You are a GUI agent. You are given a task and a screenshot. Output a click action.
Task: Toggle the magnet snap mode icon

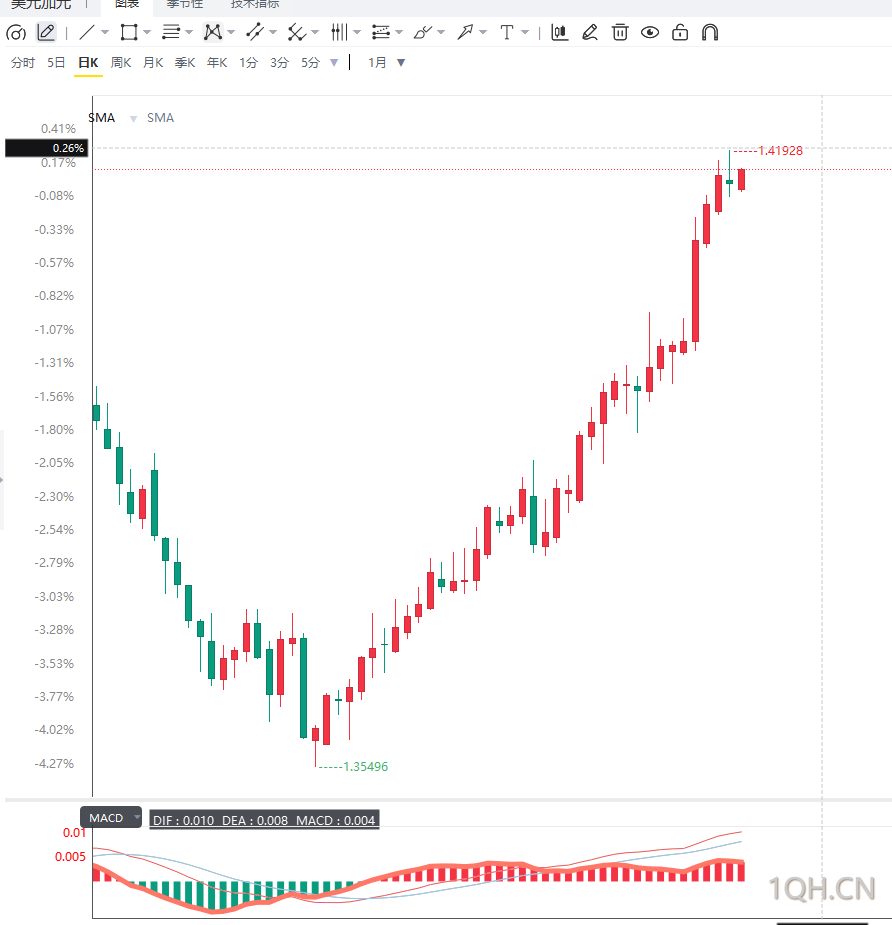pyautogui.click(x=710, y=32)
